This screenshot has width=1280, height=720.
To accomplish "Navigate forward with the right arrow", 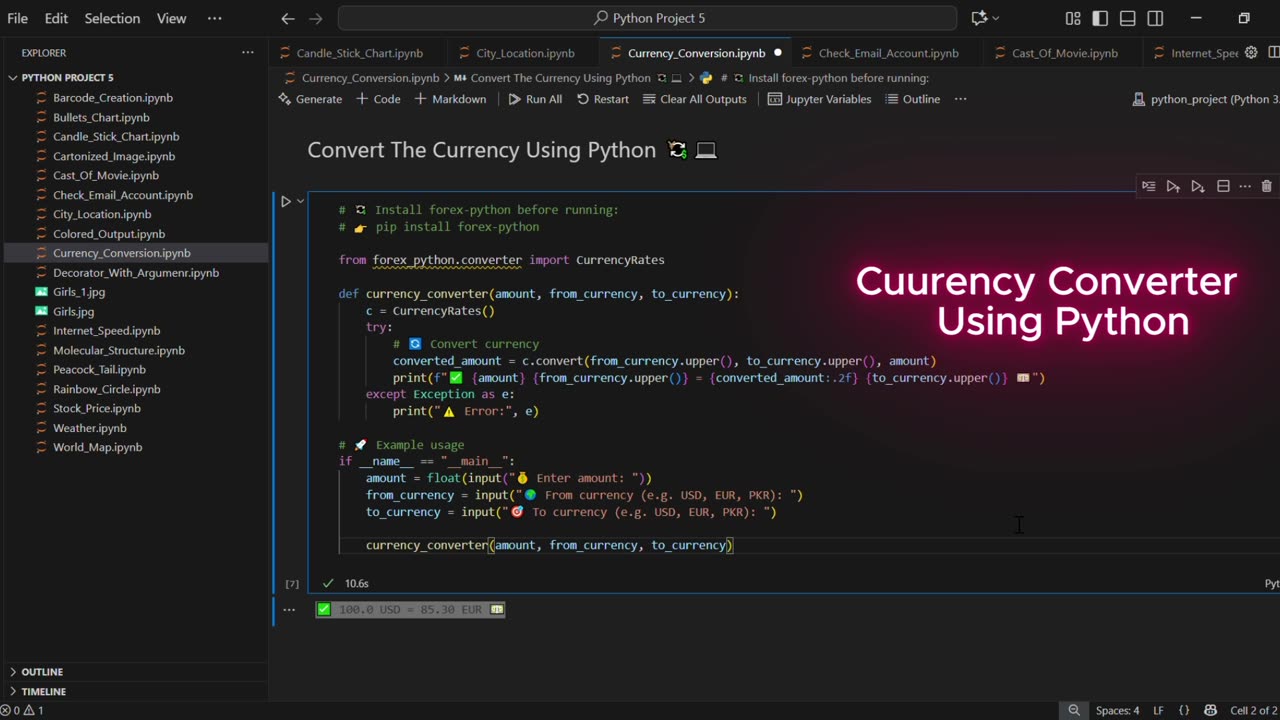I will coord(316,18).
